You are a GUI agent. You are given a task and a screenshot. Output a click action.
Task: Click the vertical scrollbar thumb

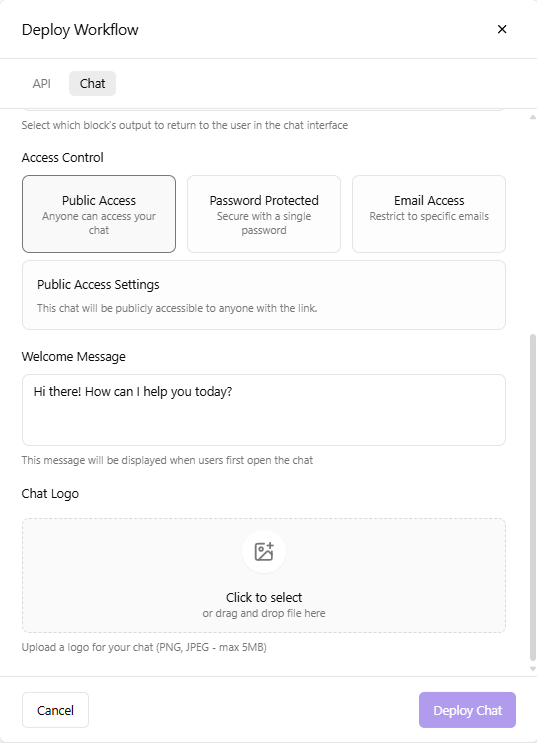[x=533, y=497]
